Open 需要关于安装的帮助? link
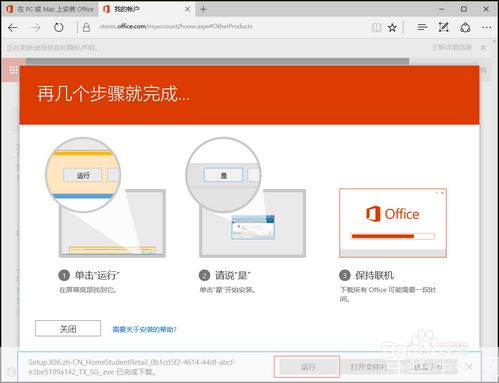The width and height of the screenshot is (499, 383). point(144,330)
